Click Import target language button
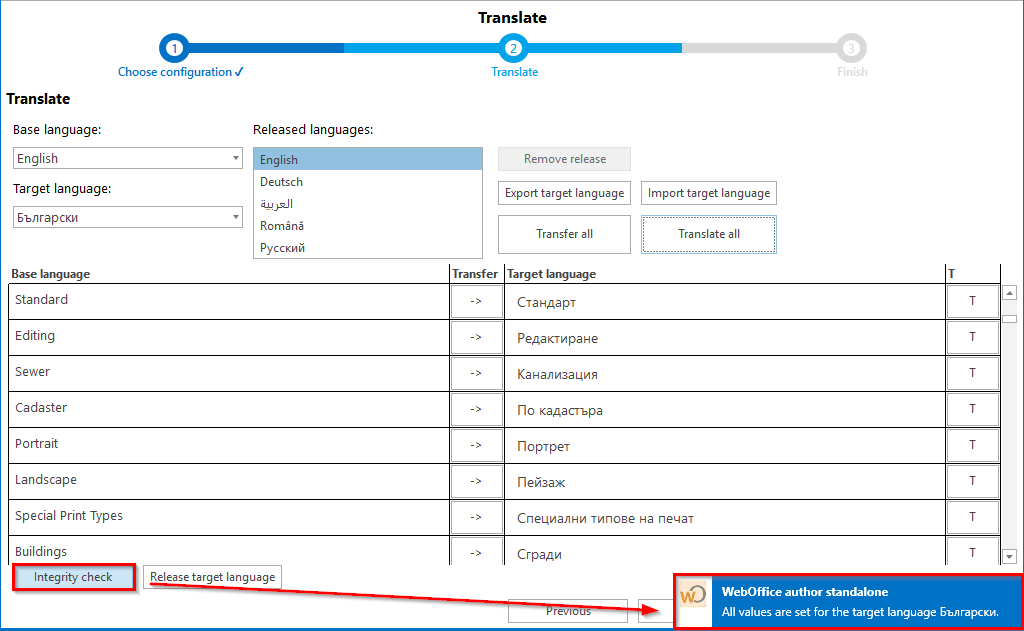Image resolution: width=1024 pixels, height=631 pixels. pos(709,193)
